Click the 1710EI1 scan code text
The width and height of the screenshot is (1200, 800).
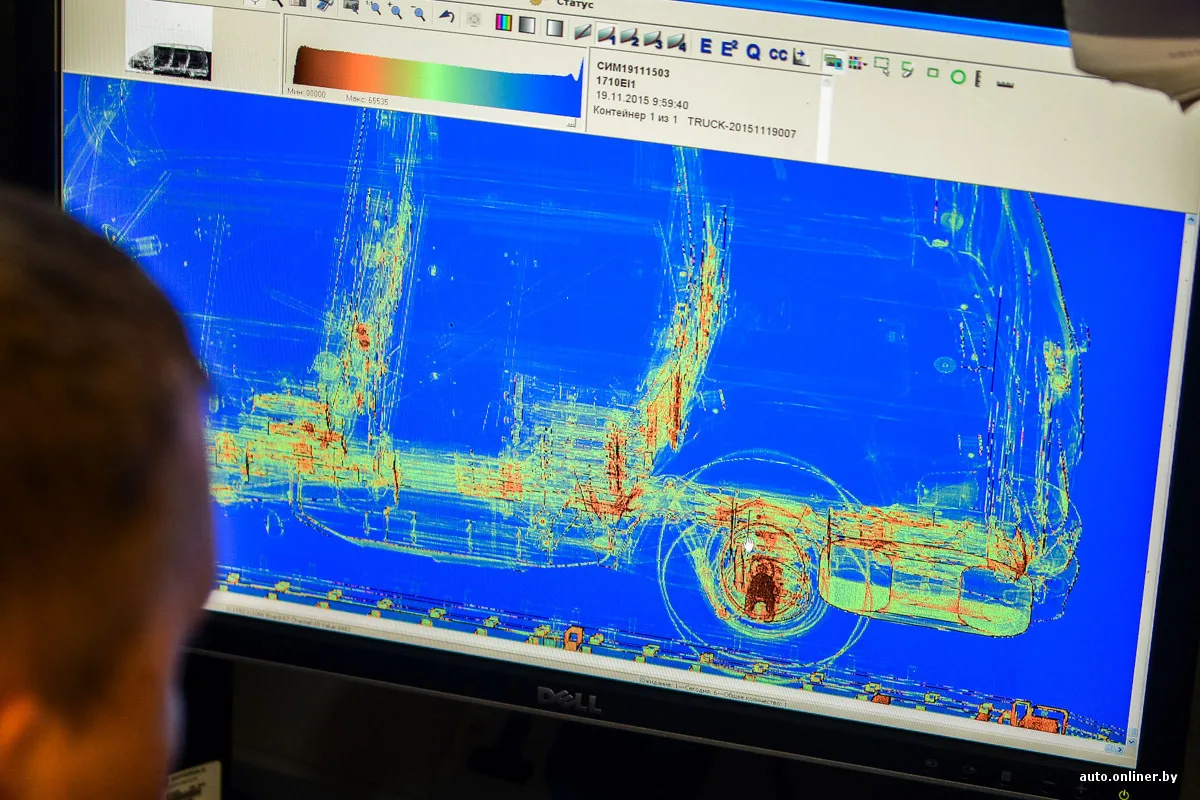pos(615,85)
